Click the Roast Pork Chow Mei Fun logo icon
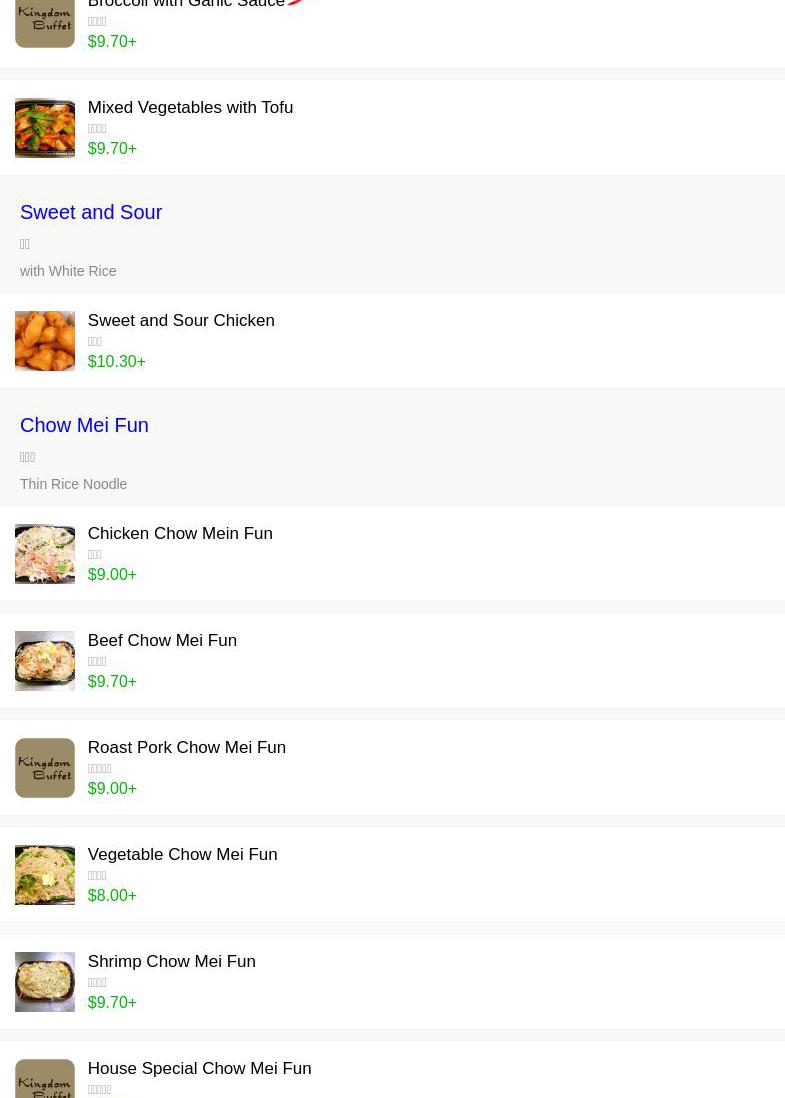The image size is (785, 1098). (45, 768)
